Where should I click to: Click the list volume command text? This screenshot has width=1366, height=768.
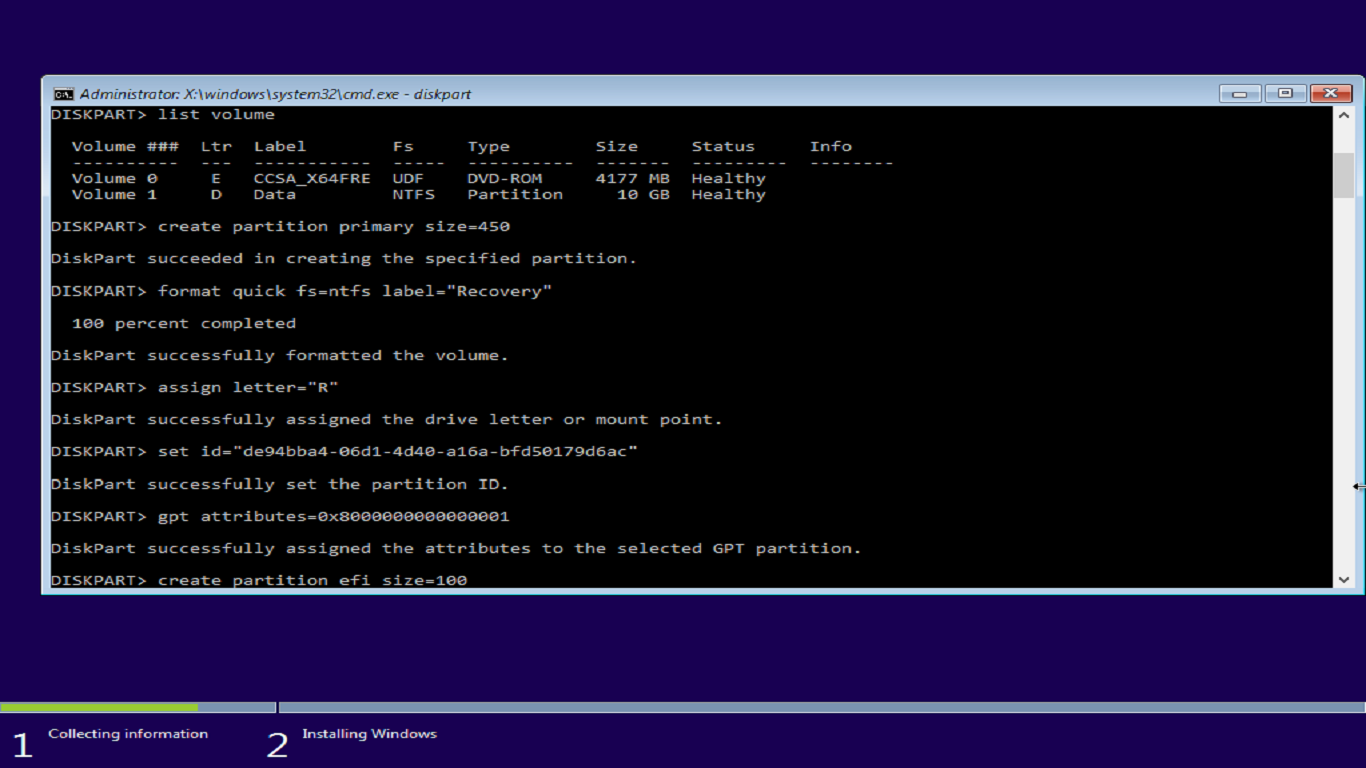click(x=216, y=114)
